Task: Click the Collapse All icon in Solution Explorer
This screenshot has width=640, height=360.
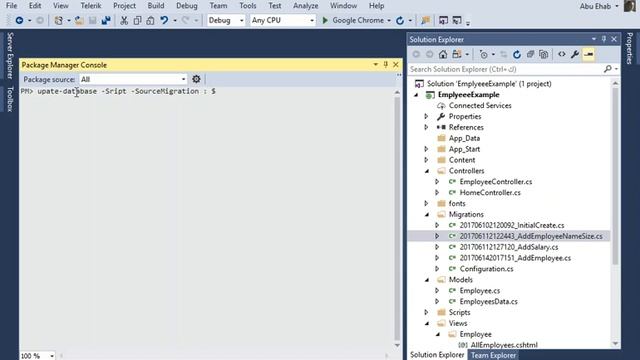Action: point(530,54)
